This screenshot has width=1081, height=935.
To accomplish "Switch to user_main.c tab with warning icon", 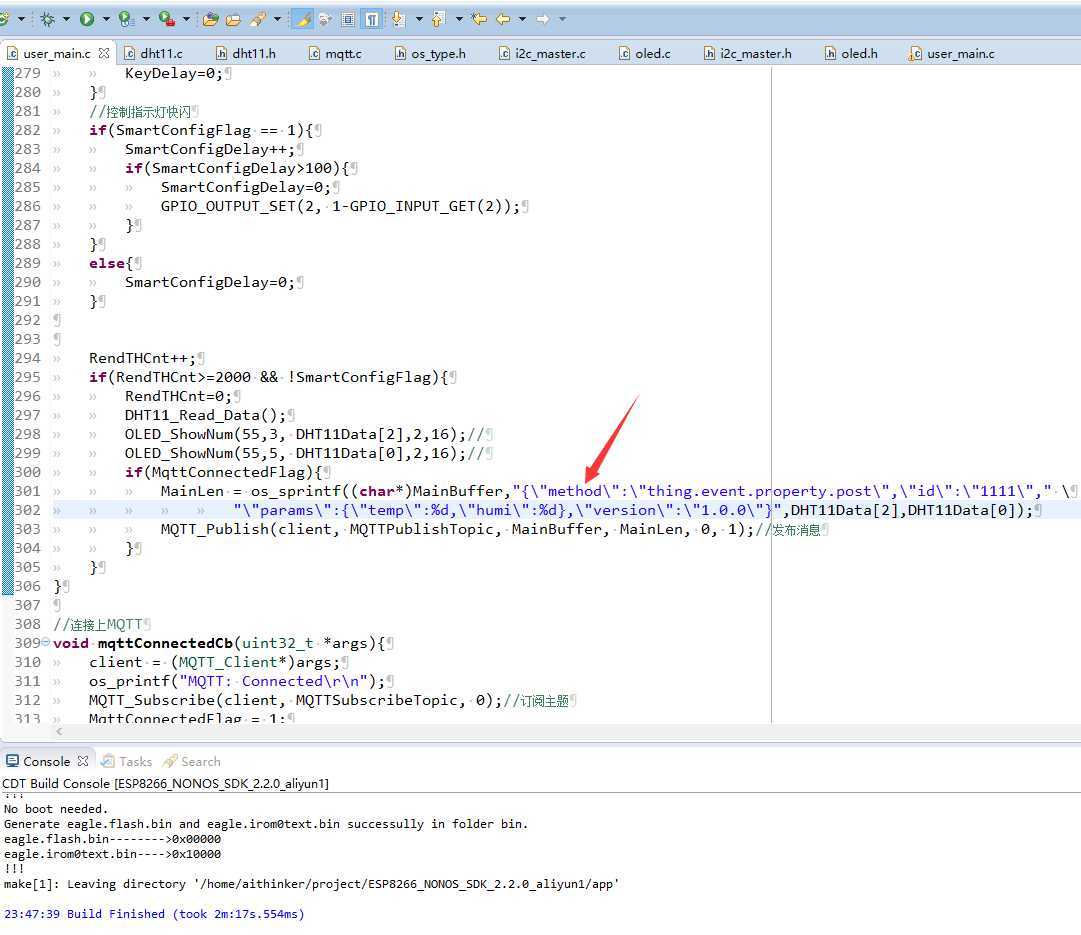I will click(x=952, y=53).
